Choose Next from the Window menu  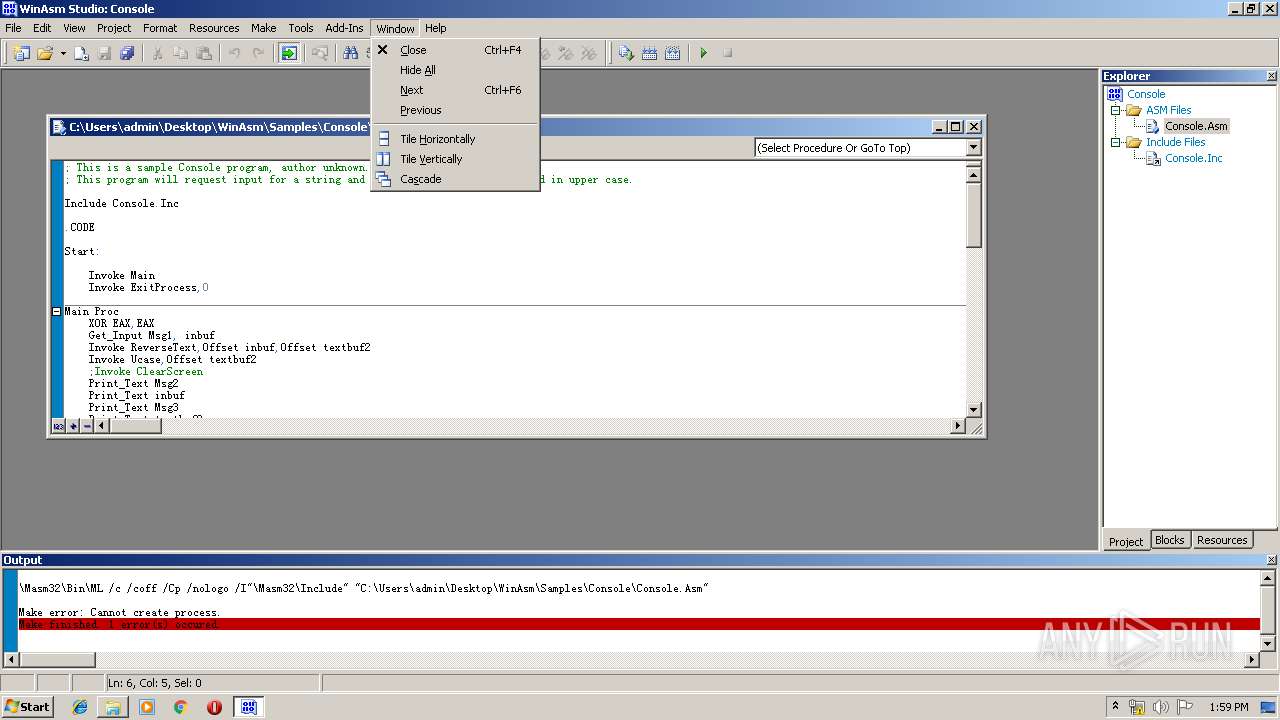click(x=455, y=90)
